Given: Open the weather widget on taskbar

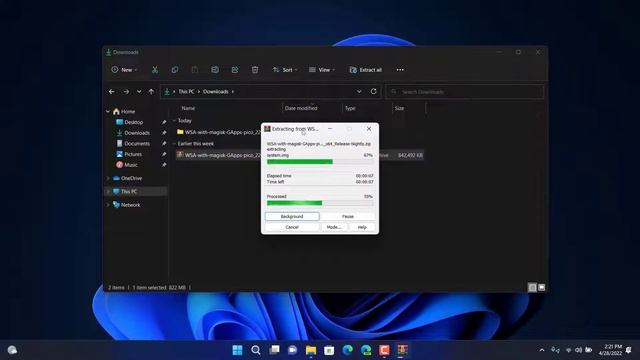Looking at the screenshot, I should tap(12, 350).
